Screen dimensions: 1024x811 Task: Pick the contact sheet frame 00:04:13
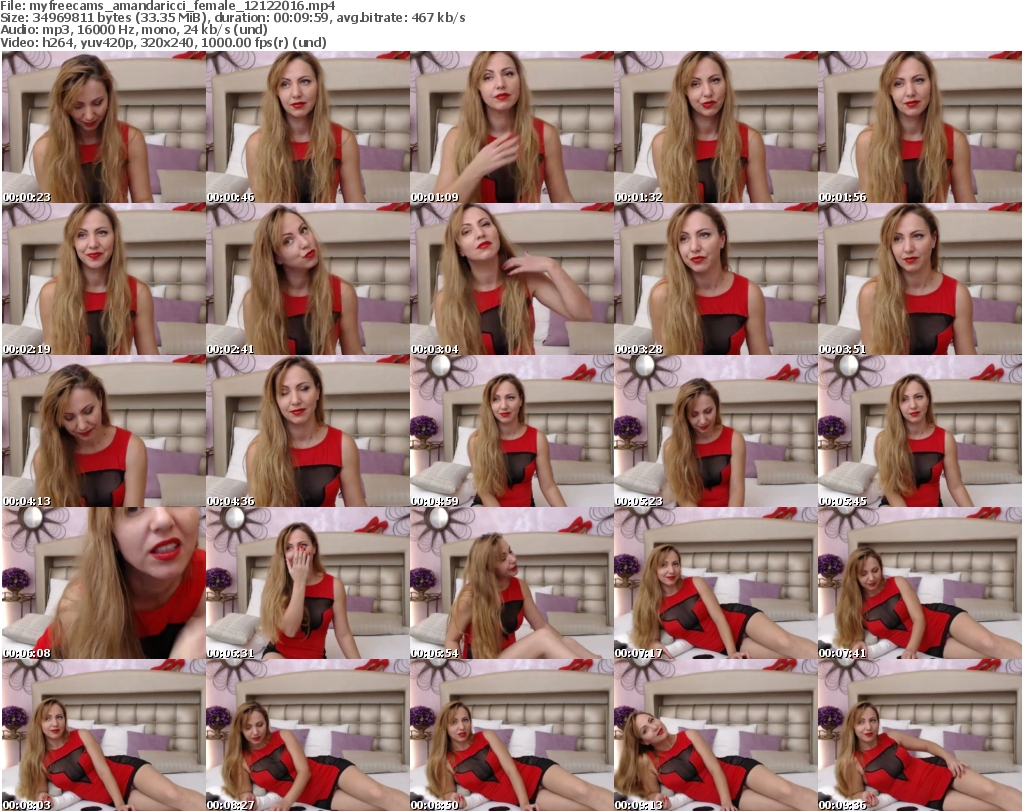(x=104, y=431)
